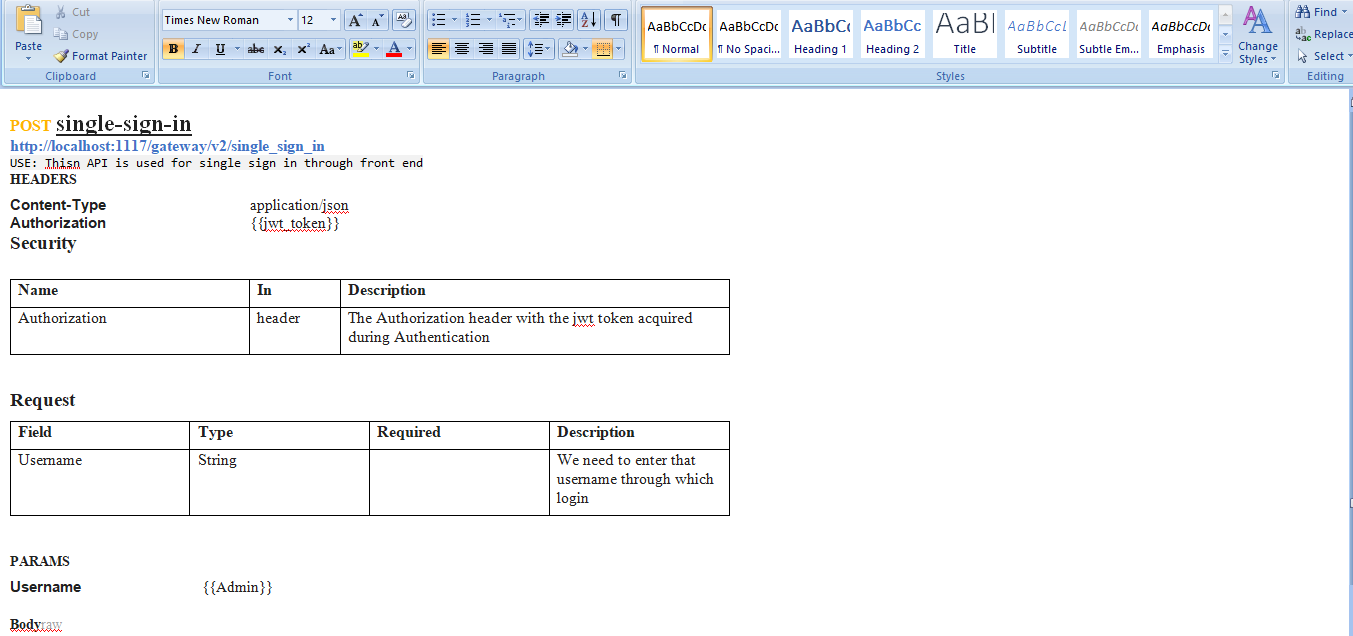Screen dimensions: 1353x636
Task: Expand the borders dropdown arrow
Action: click(619, 49)
